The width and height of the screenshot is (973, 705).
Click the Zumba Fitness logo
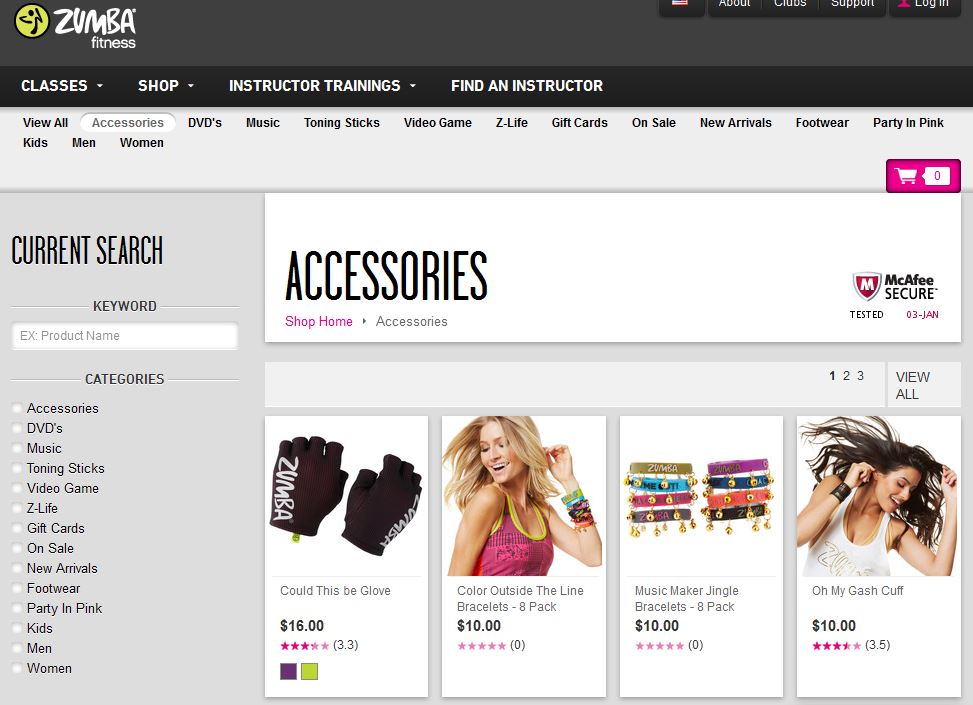[x=75, y=27]
